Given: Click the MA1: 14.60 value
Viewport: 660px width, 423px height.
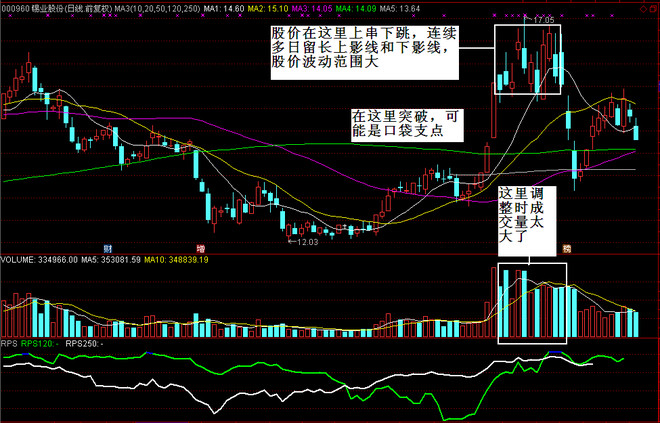Looking at the screenshot, I should pyautogui.click(x=224, y=8).
